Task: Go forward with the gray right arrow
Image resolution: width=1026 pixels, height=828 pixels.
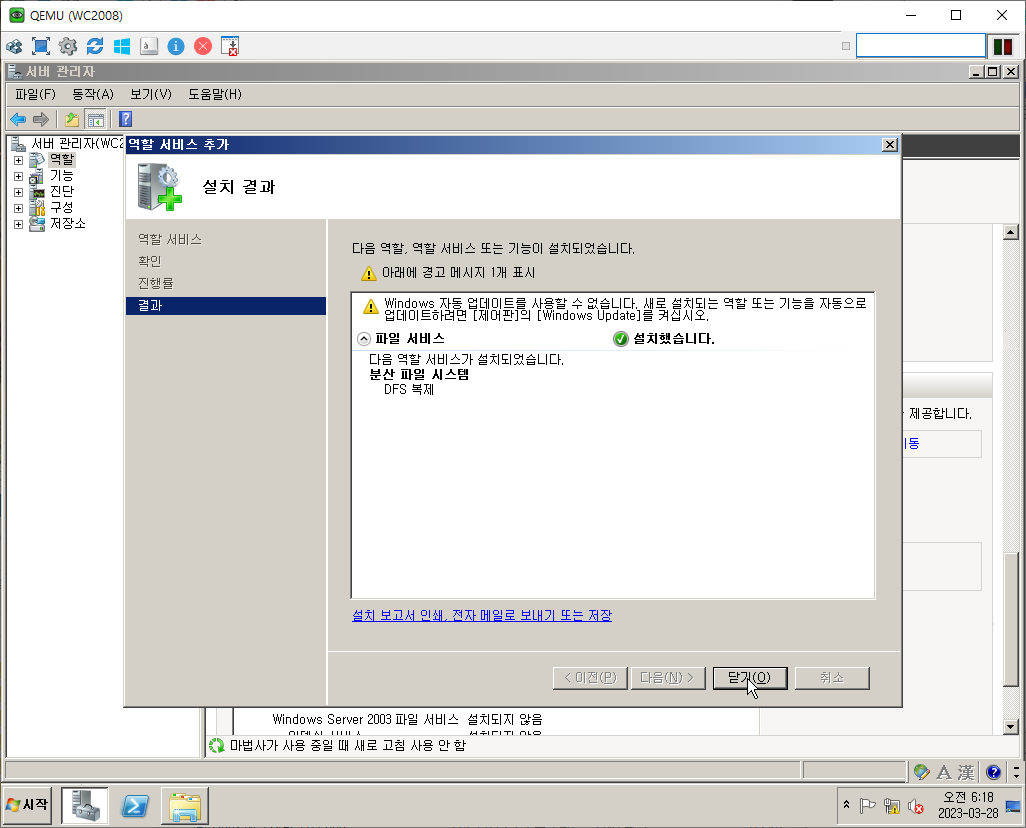Action: coord(41,119)
